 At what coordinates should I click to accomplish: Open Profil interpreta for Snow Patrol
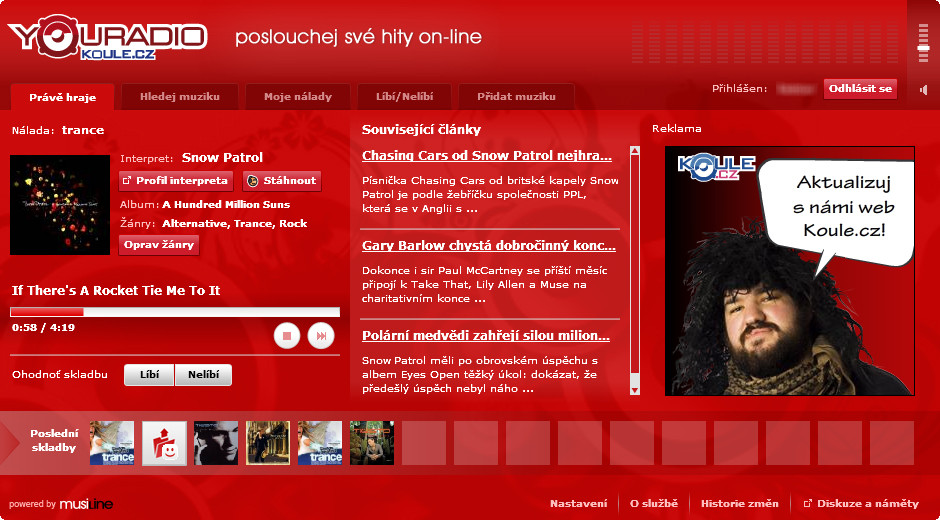[x=176, y=181]
